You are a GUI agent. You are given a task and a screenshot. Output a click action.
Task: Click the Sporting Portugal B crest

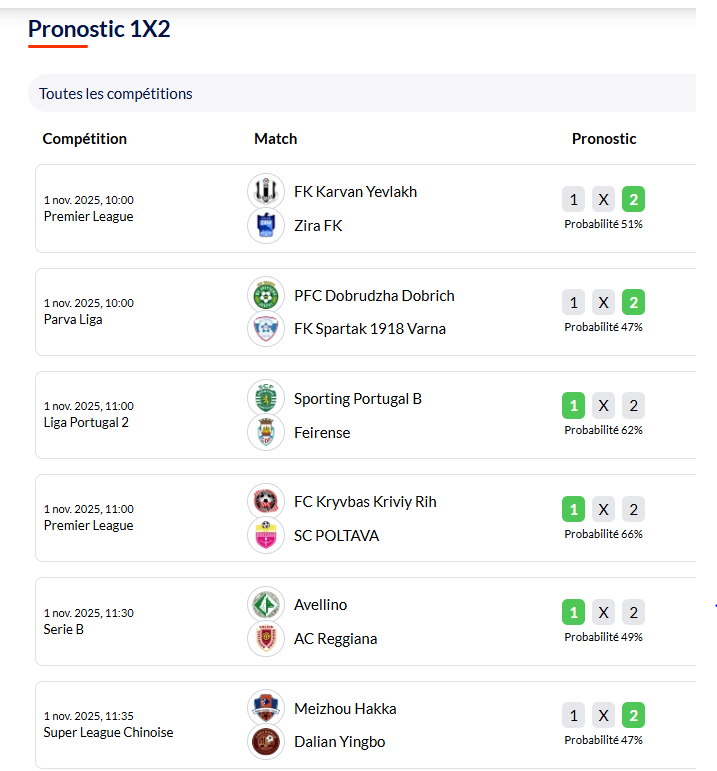point(266,398)
